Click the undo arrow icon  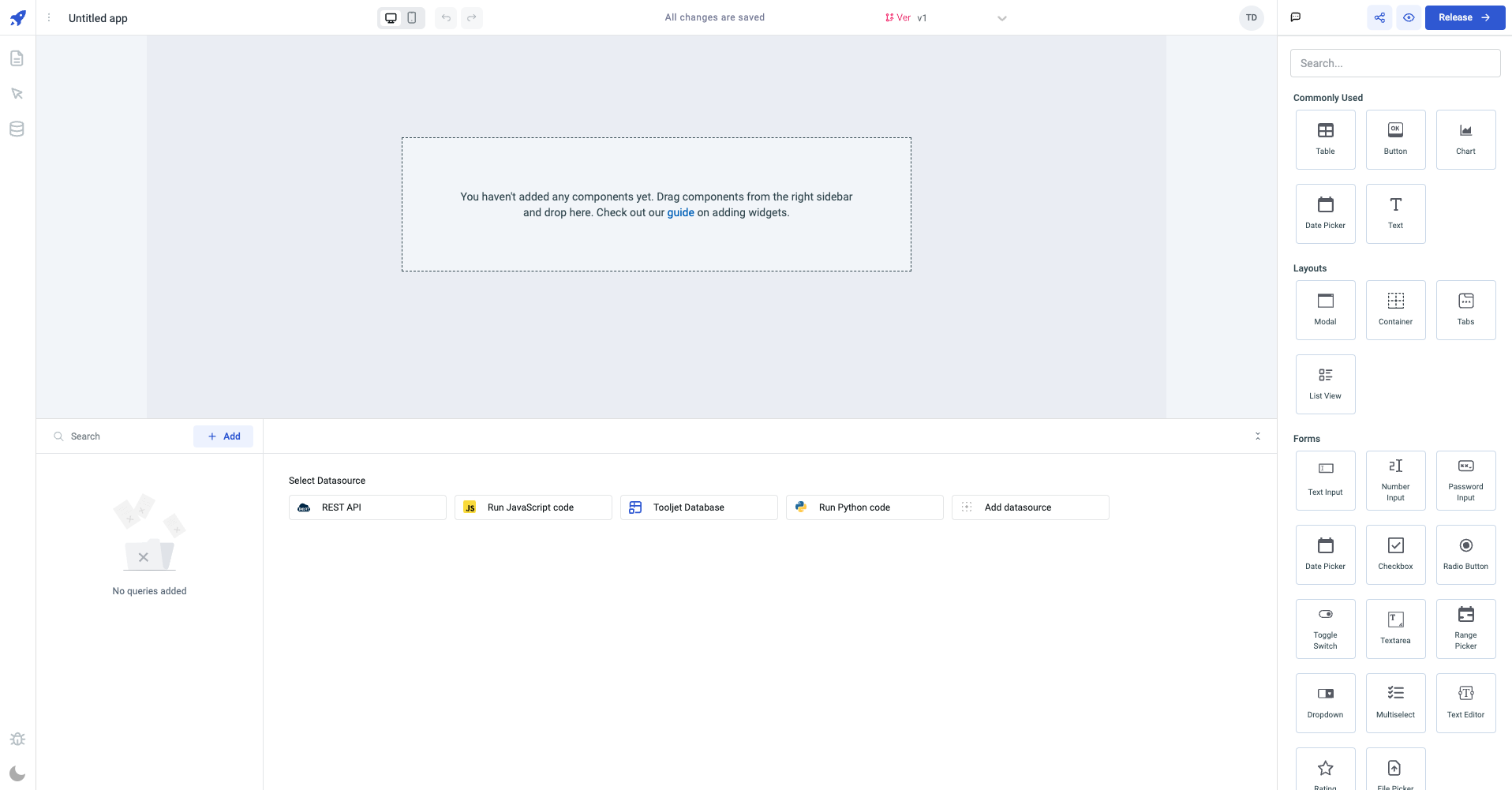pos(446,17)
